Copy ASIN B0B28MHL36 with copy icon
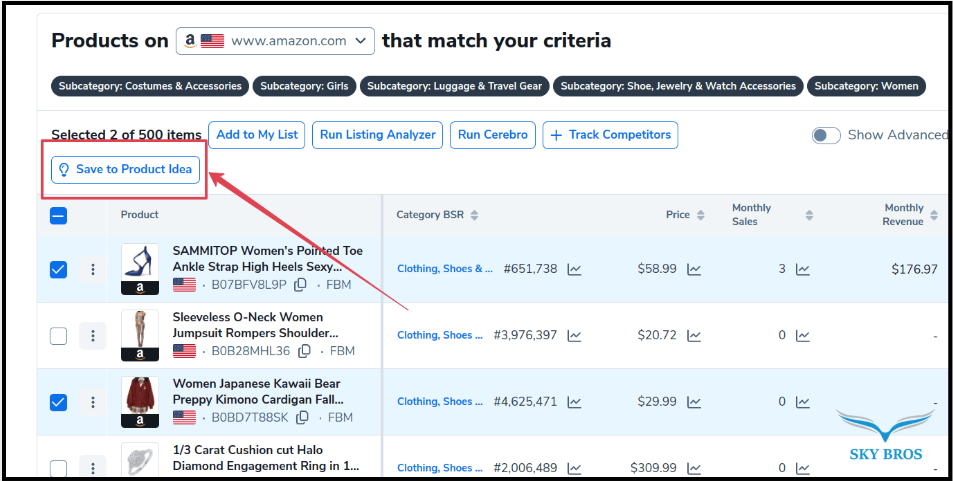 304,351
